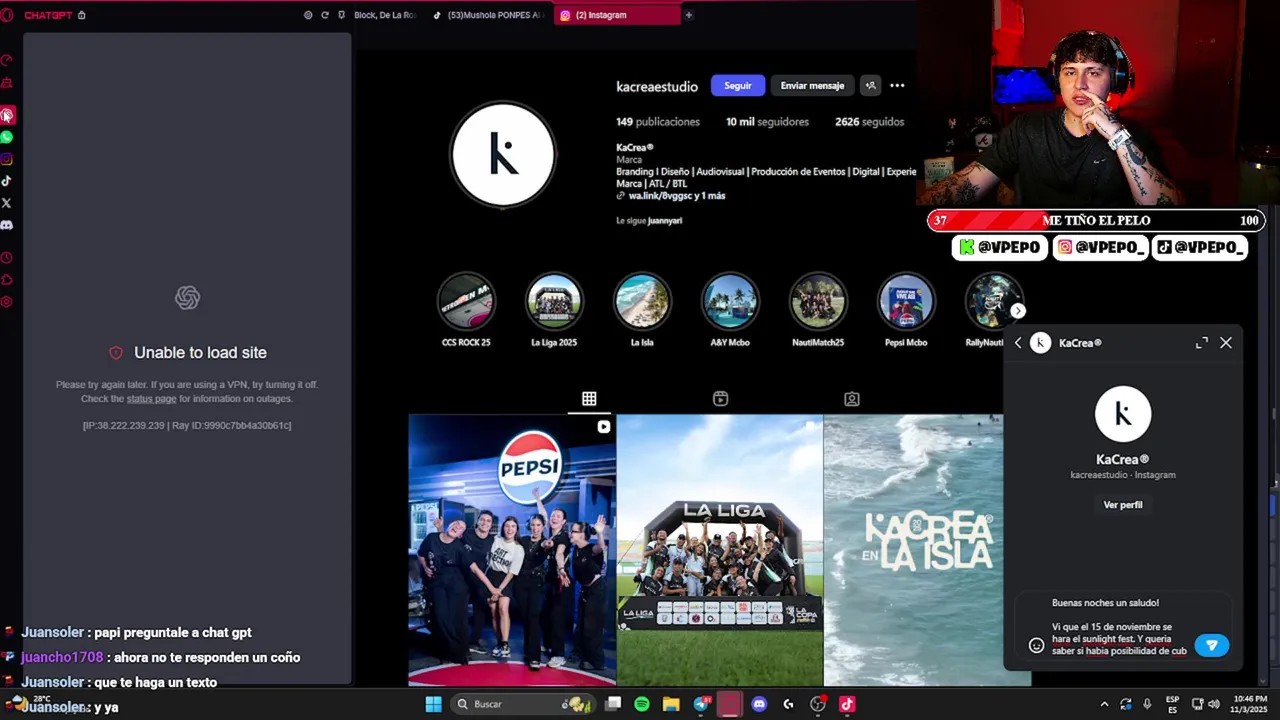Pin the ChatGPT sidebar panel
Image resolution: width=1280 pixels, height=720 pixels.
coord(342,15)
